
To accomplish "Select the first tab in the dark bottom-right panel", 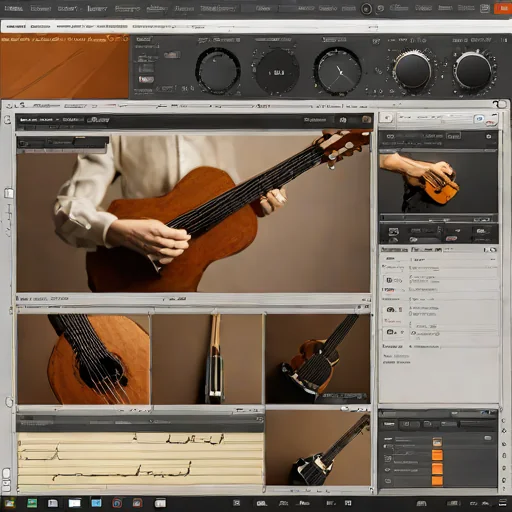I will coord(388,424).
